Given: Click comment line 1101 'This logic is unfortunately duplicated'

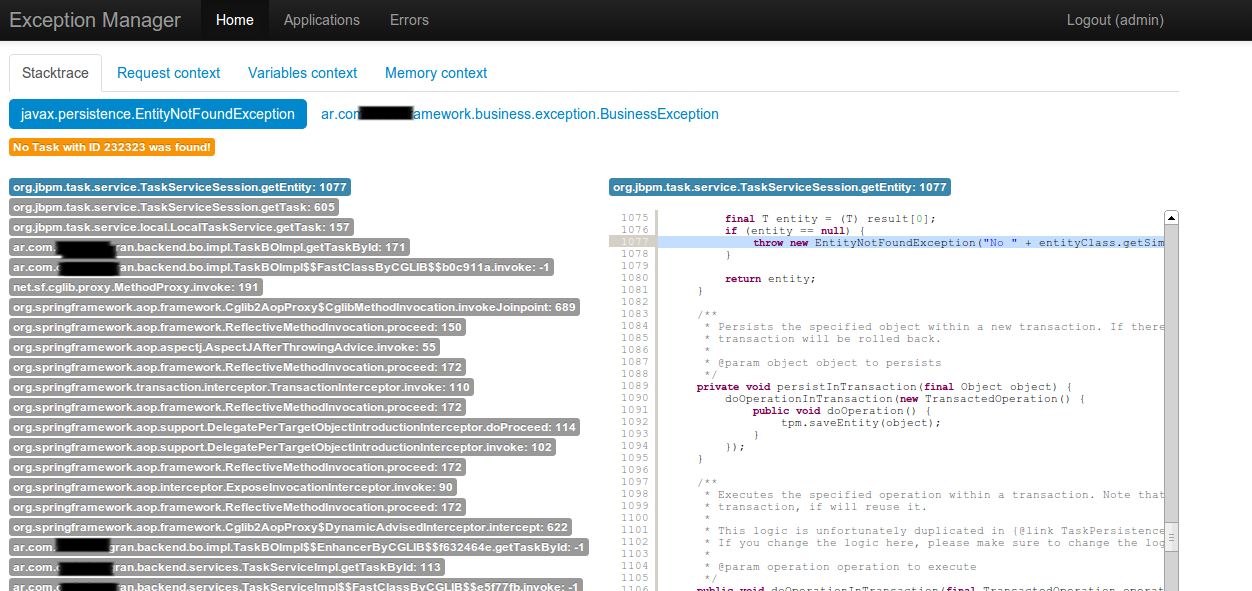Looking at the screenshot, I should [934, 530].
